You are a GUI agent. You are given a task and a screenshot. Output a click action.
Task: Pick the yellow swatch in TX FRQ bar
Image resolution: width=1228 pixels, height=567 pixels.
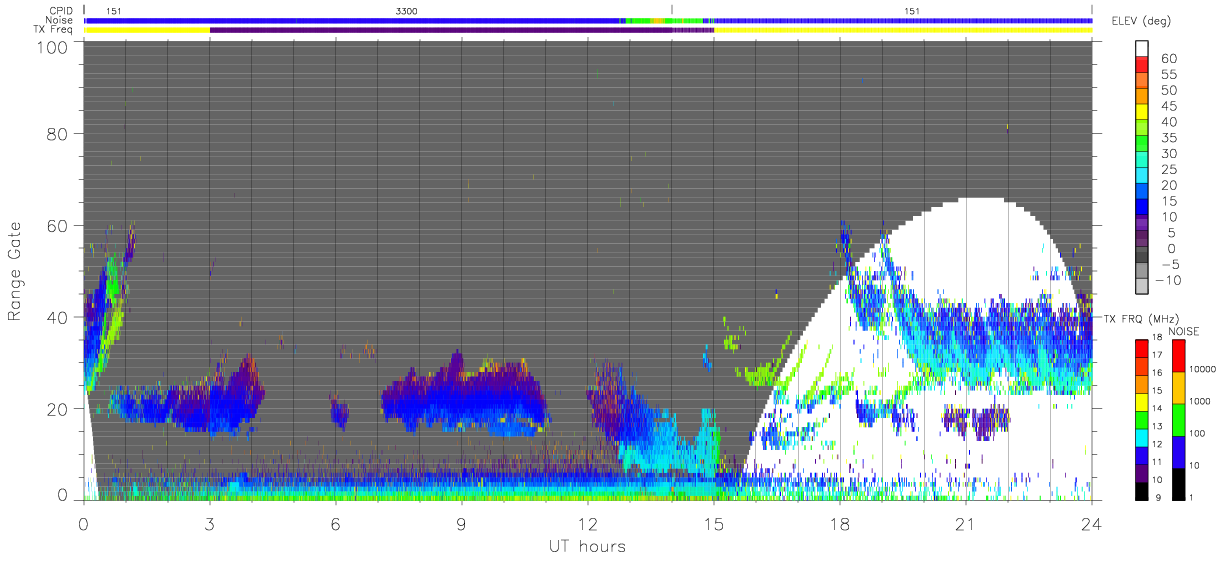coord(1143,401)
